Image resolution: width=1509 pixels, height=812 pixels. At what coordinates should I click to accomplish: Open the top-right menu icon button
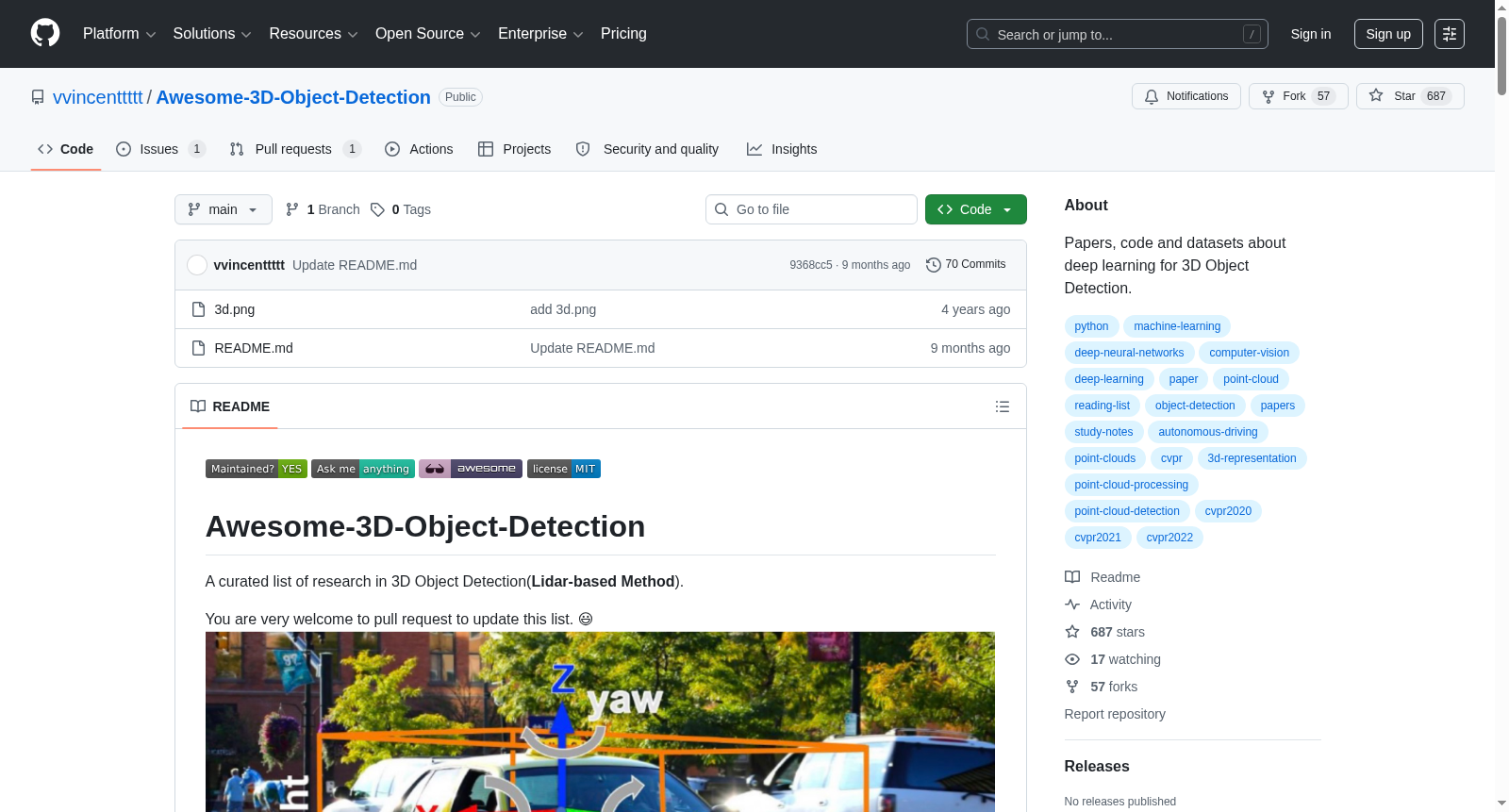1450,34
